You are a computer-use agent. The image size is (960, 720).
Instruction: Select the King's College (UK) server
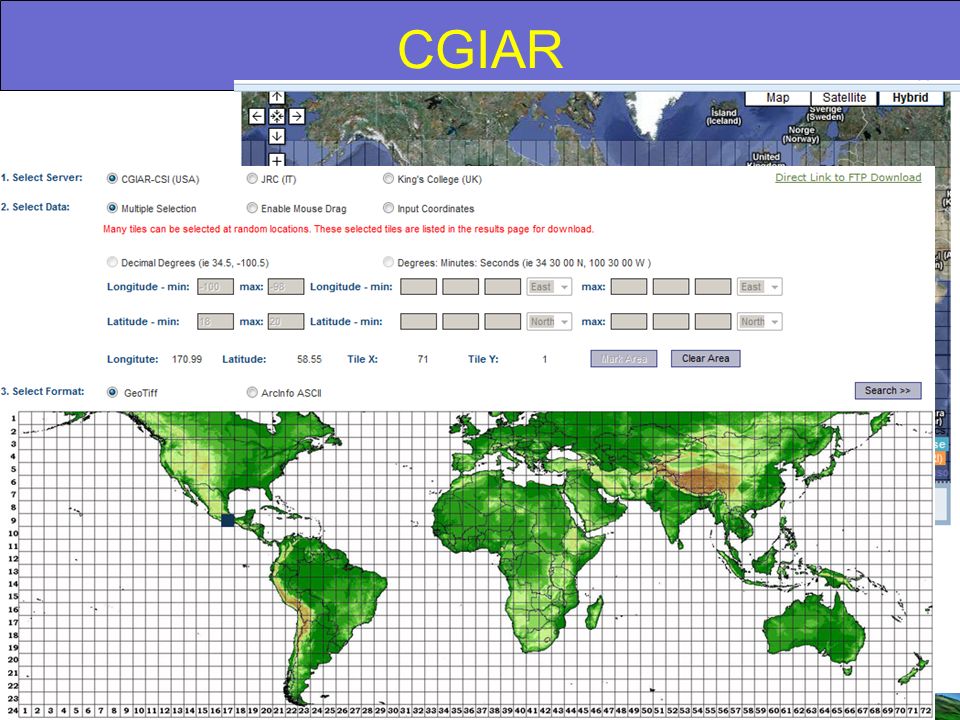[x=388, y=179]
